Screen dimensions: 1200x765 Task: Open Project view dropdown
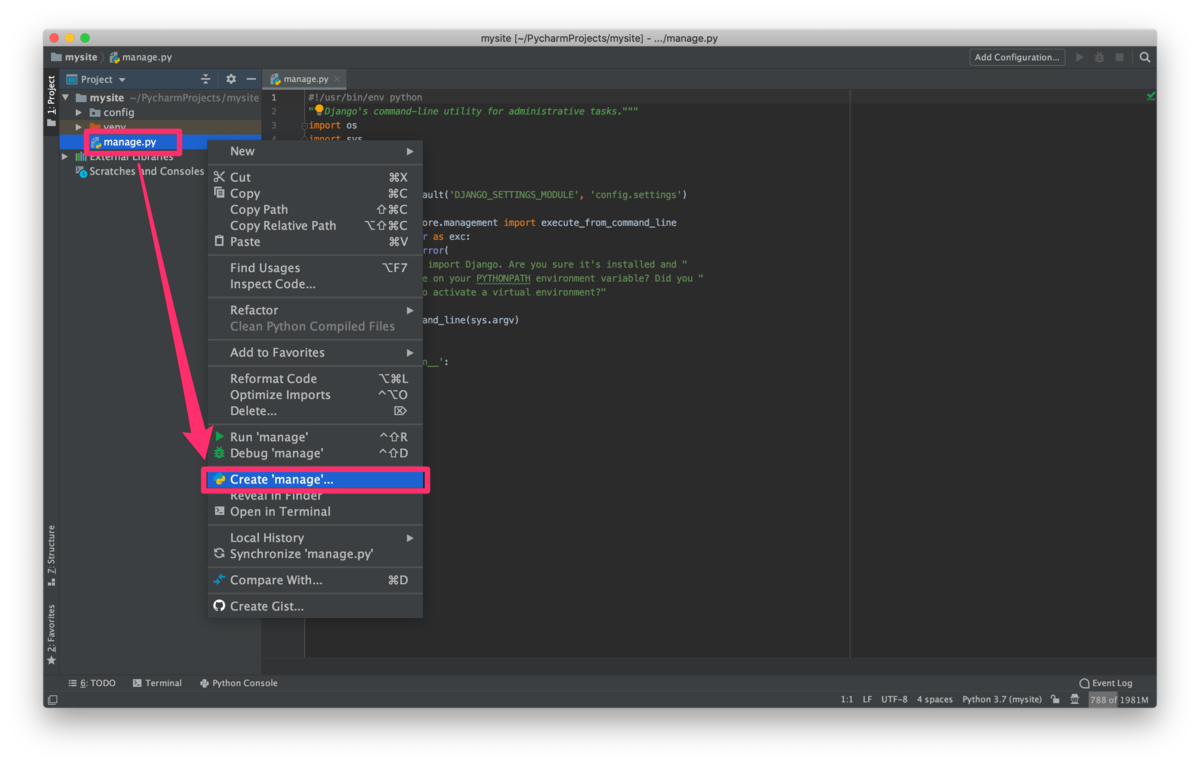(96, 79)
